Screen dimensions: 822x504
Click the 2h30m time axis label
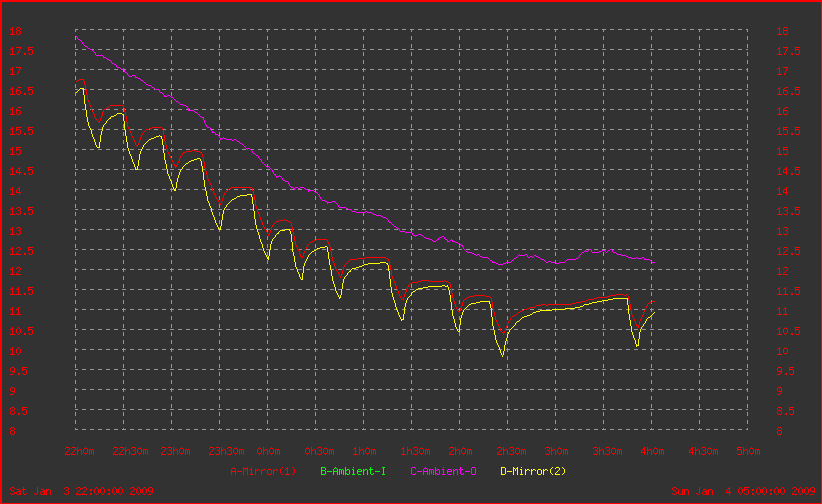511,451
